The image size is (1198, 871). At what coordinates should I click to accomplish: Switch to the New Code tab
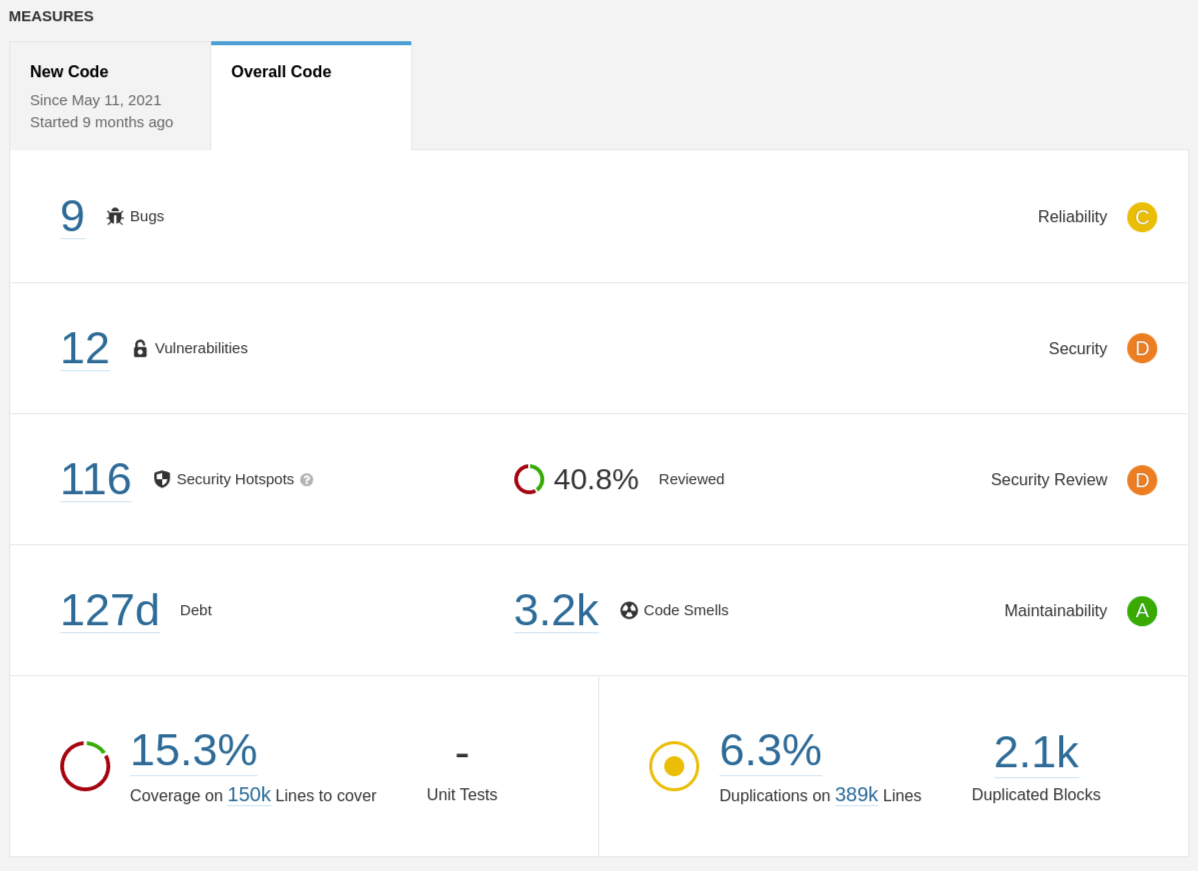[x=110, y=96]
